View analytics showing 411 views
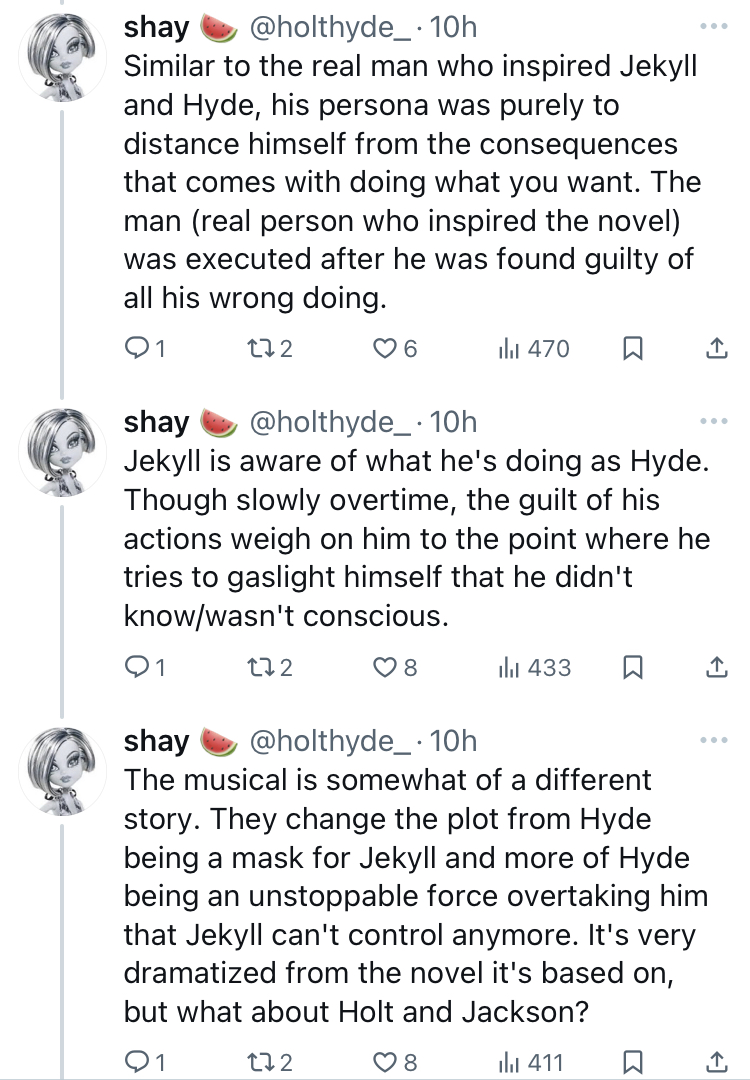The image size is (750, 1080). point(531,1062)
